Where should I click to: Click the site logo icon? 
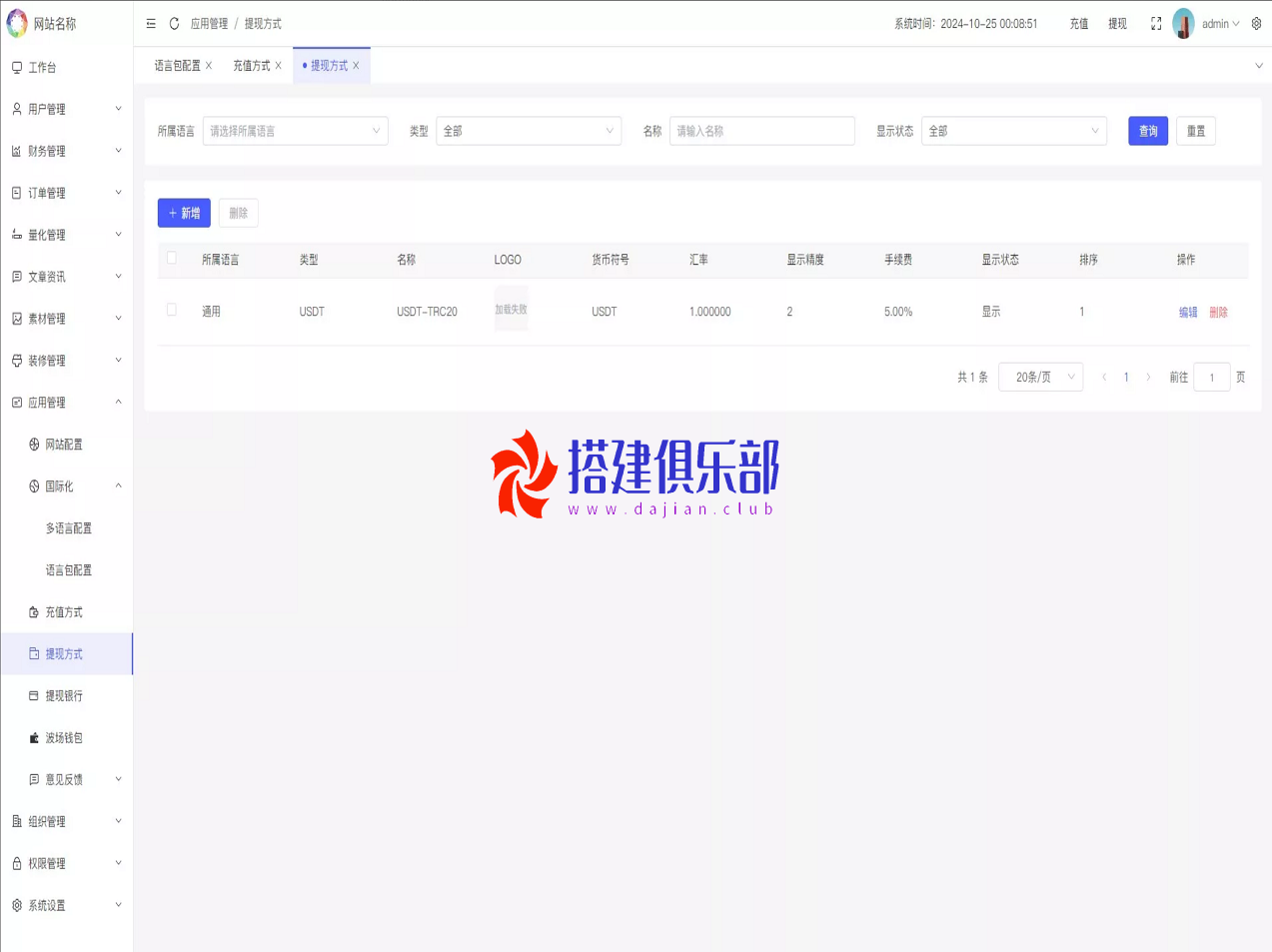[x=17, y=24]
